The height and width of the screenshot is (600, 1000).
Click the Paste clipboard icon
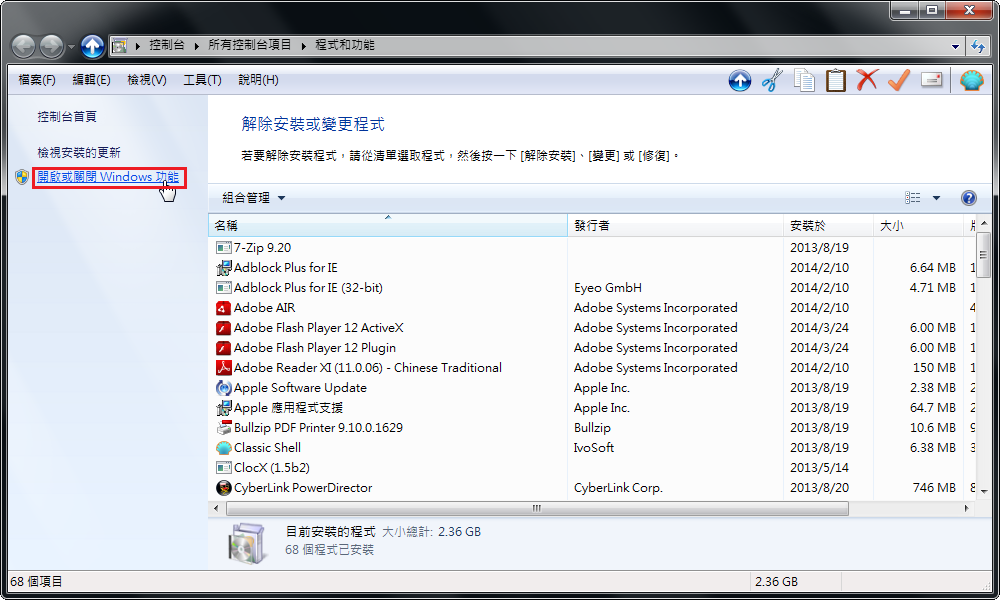click(835, 81)
